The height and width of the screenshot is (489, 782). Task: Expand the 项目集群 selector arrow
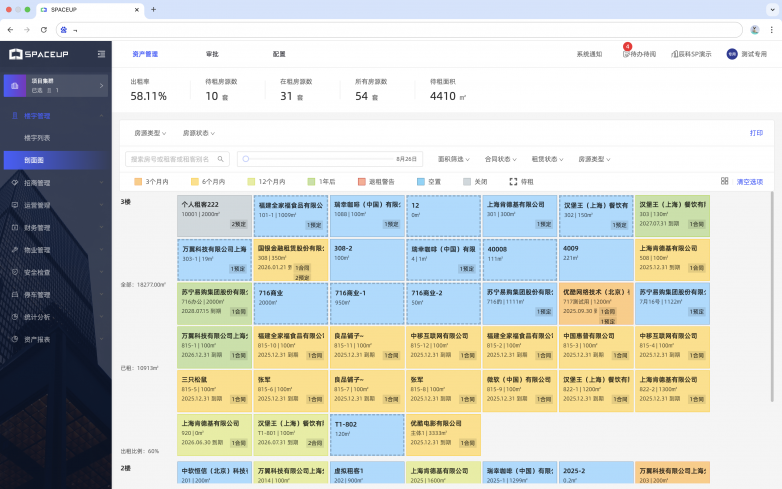pyautogui.click(x=101, y=86)
